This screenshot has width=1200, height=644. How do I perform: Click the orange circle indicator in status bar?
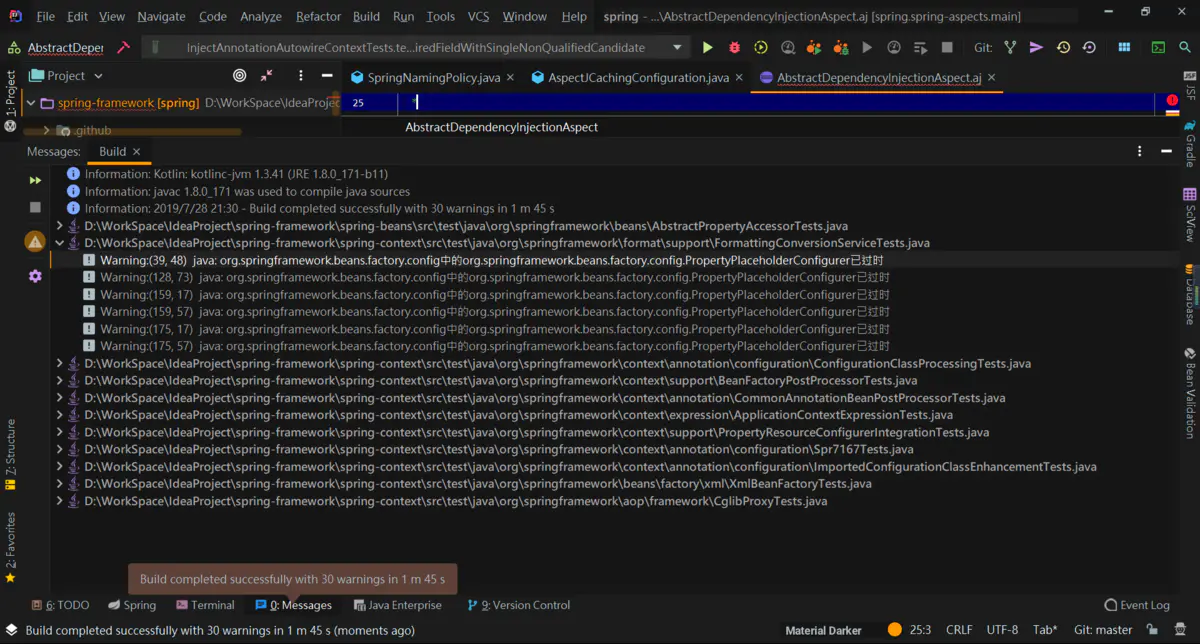point(894,630)
